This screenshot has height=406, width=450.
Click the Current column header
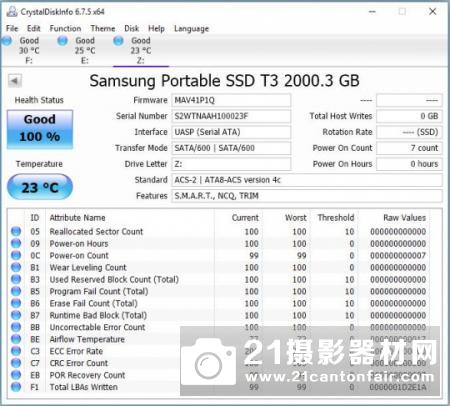(x=245, y=218)
